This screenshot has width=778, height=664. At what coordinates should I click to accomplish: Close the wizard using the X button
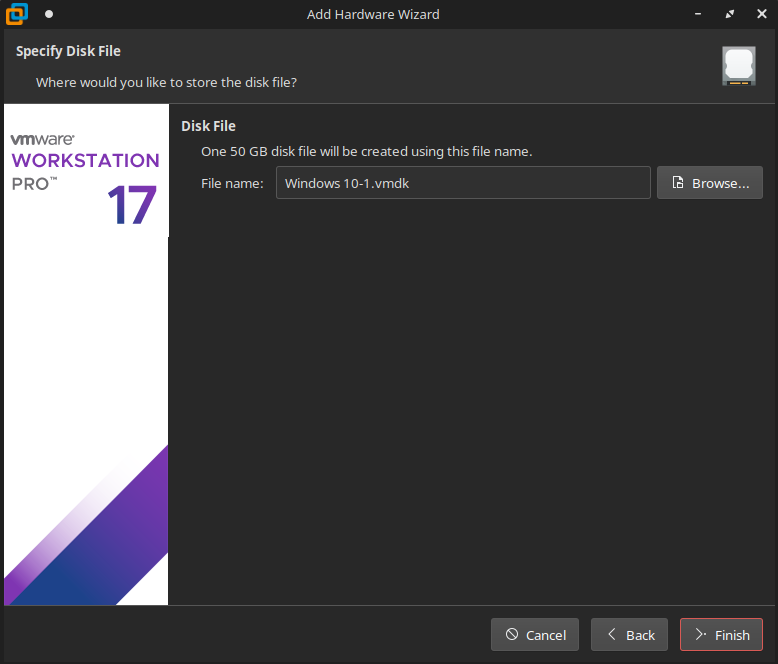[x=761, y=15]
